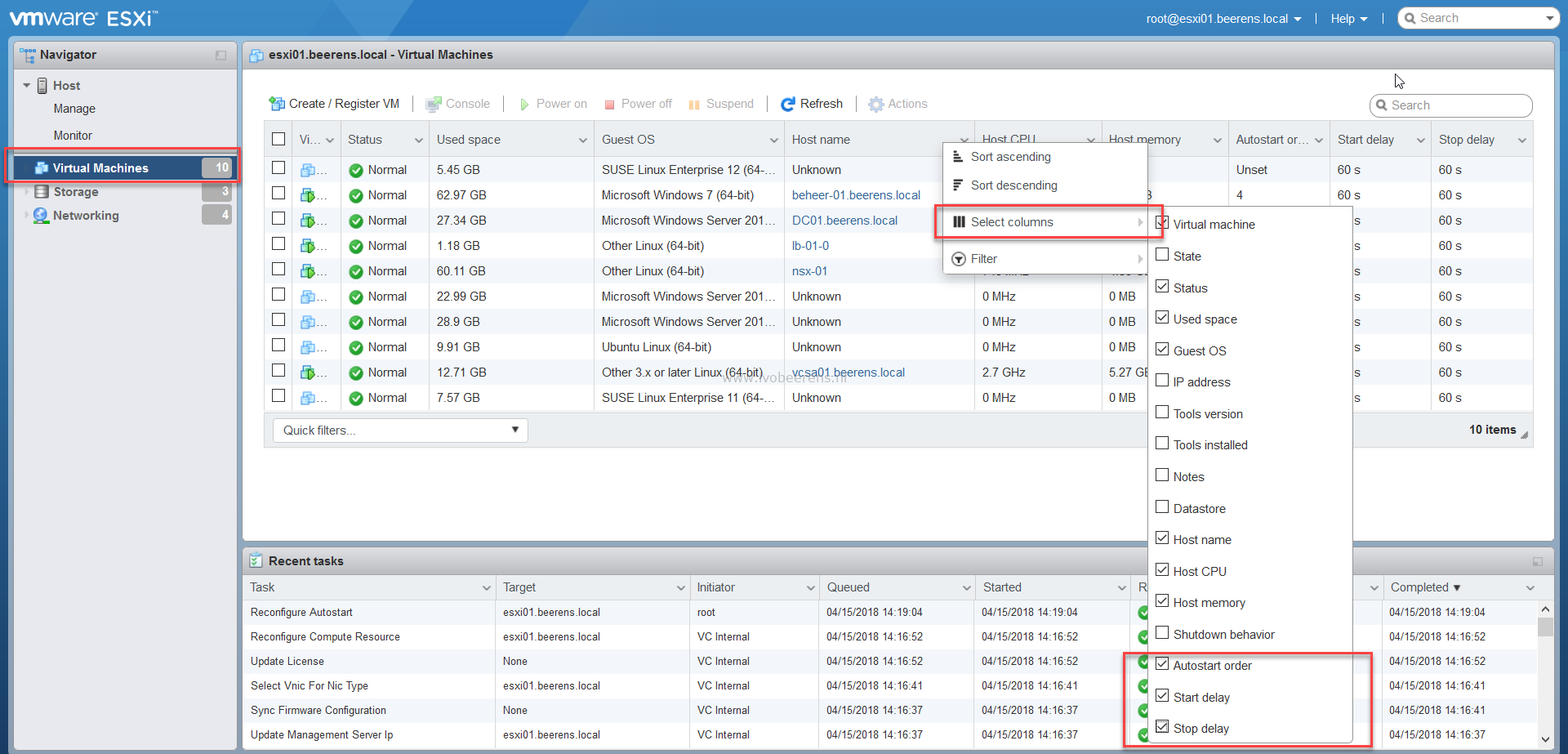This screenshot has width=1568, height=754.
Task: Click the Refresh arrow icon
Action: [788, 104]
